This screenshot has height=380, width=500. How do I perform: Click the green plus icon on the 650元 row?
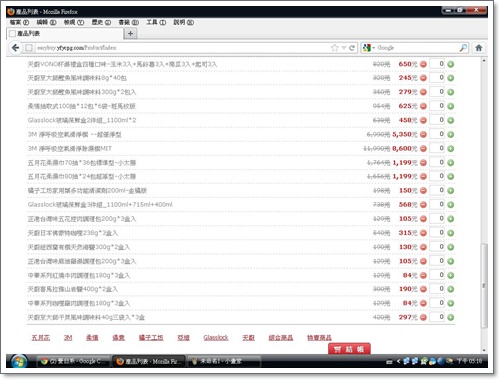point(451,64)
